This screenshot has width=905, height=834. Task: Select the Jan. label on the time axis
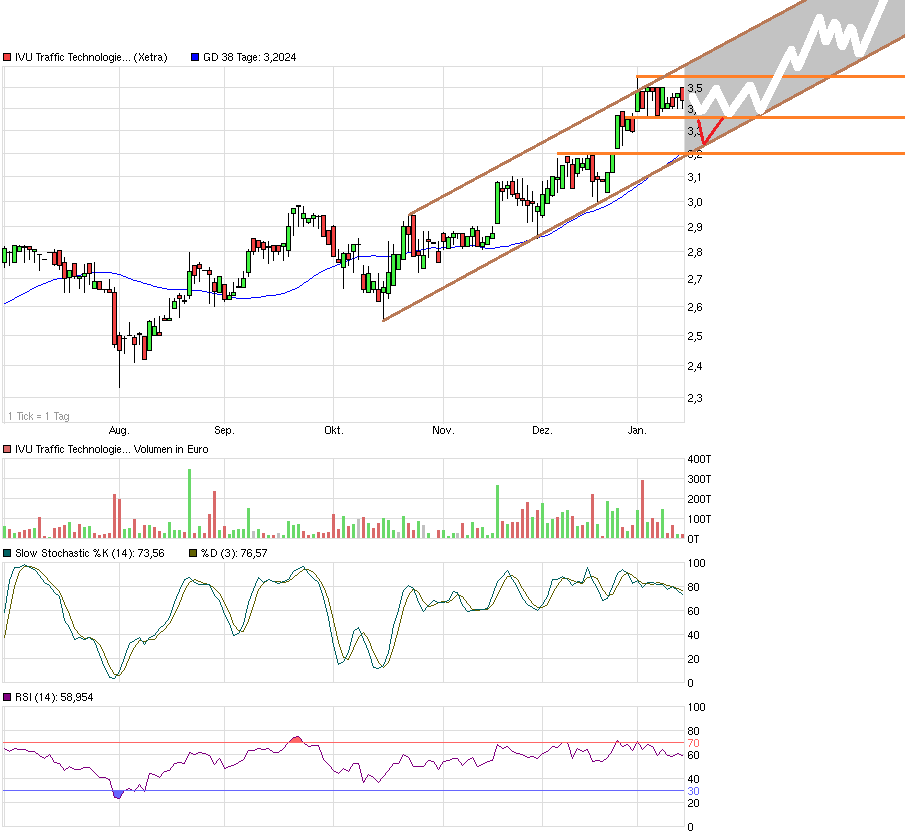coord(637,430)
